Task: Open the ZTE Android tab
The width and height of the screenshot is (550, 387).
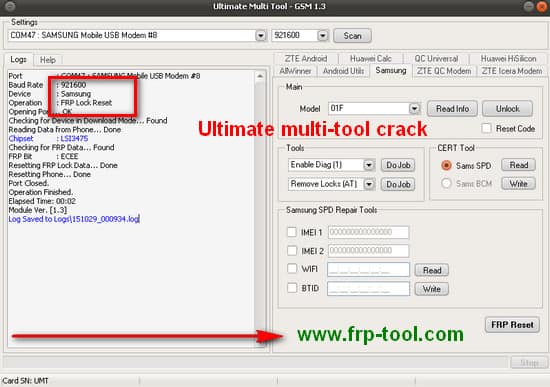Action: (x=306, y=59)
